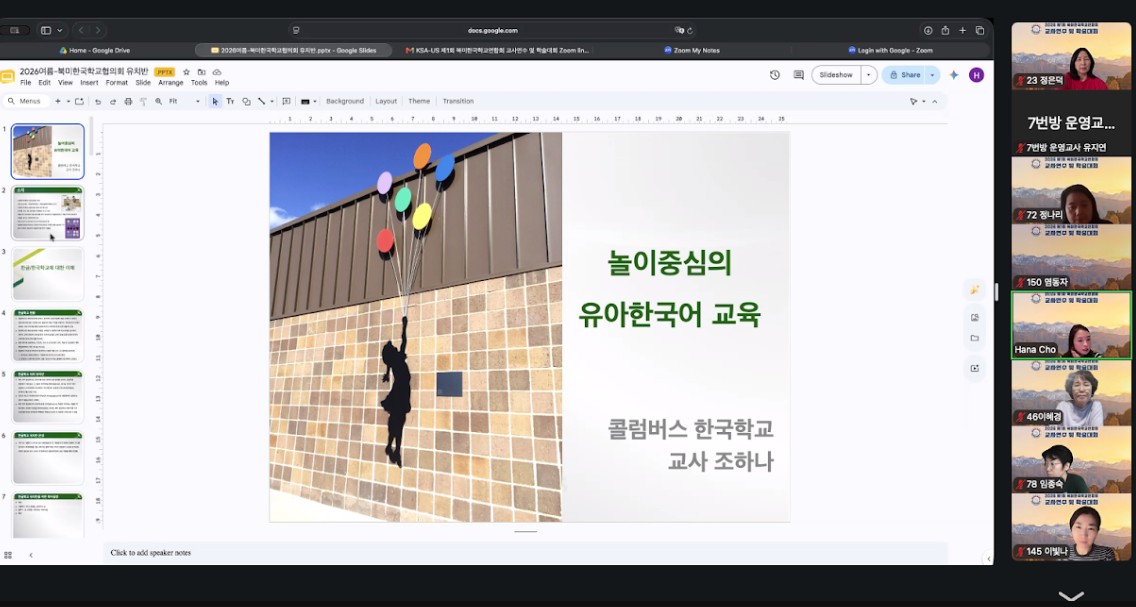Open the Safari sidebar dropdown chevron

pyautogui.click(x=59, y=30)
